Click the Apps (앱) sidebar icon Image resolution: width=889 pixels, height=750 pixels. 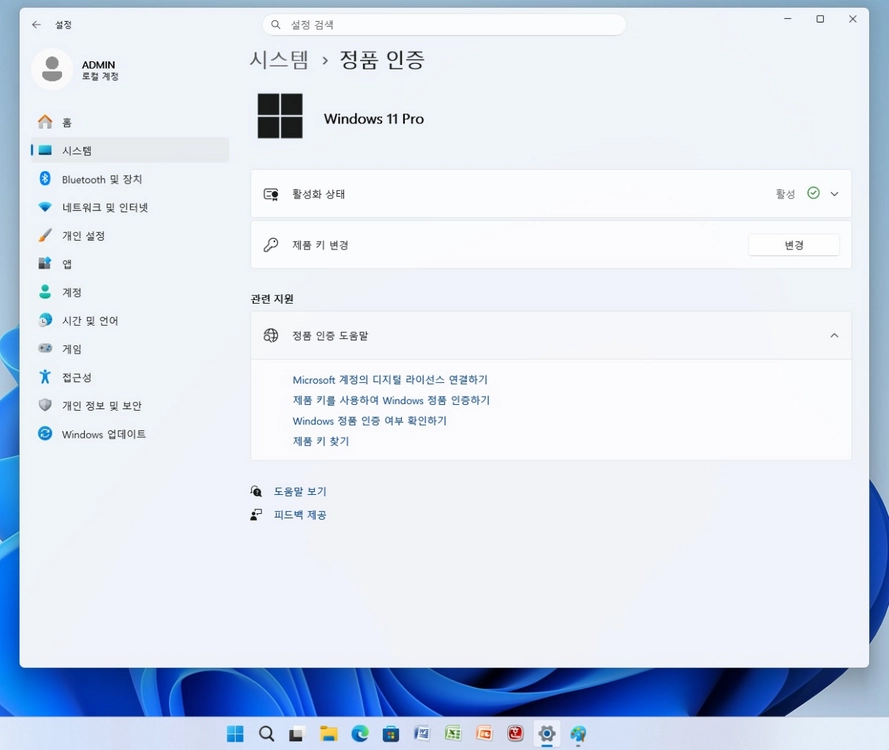coord(45,263)
